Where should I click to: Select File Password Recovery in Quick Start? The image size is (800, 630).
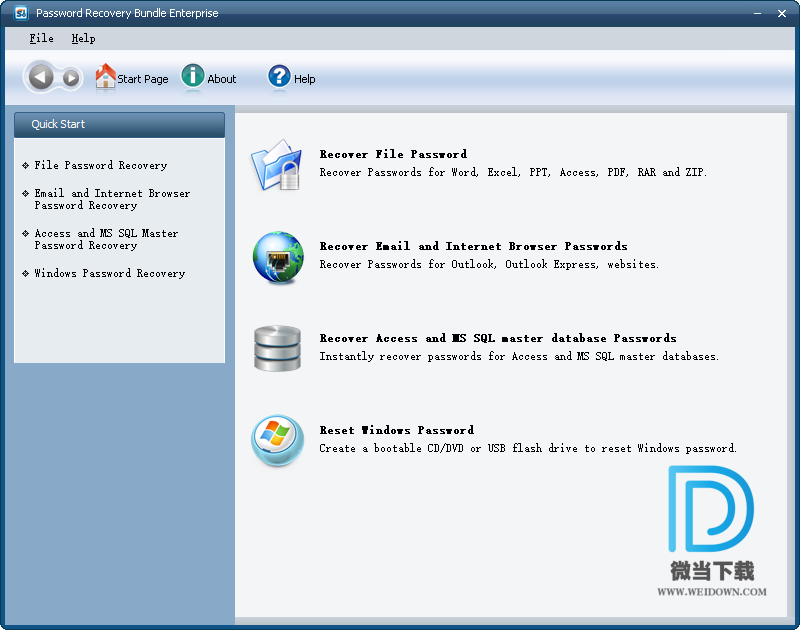coord(101,165)
